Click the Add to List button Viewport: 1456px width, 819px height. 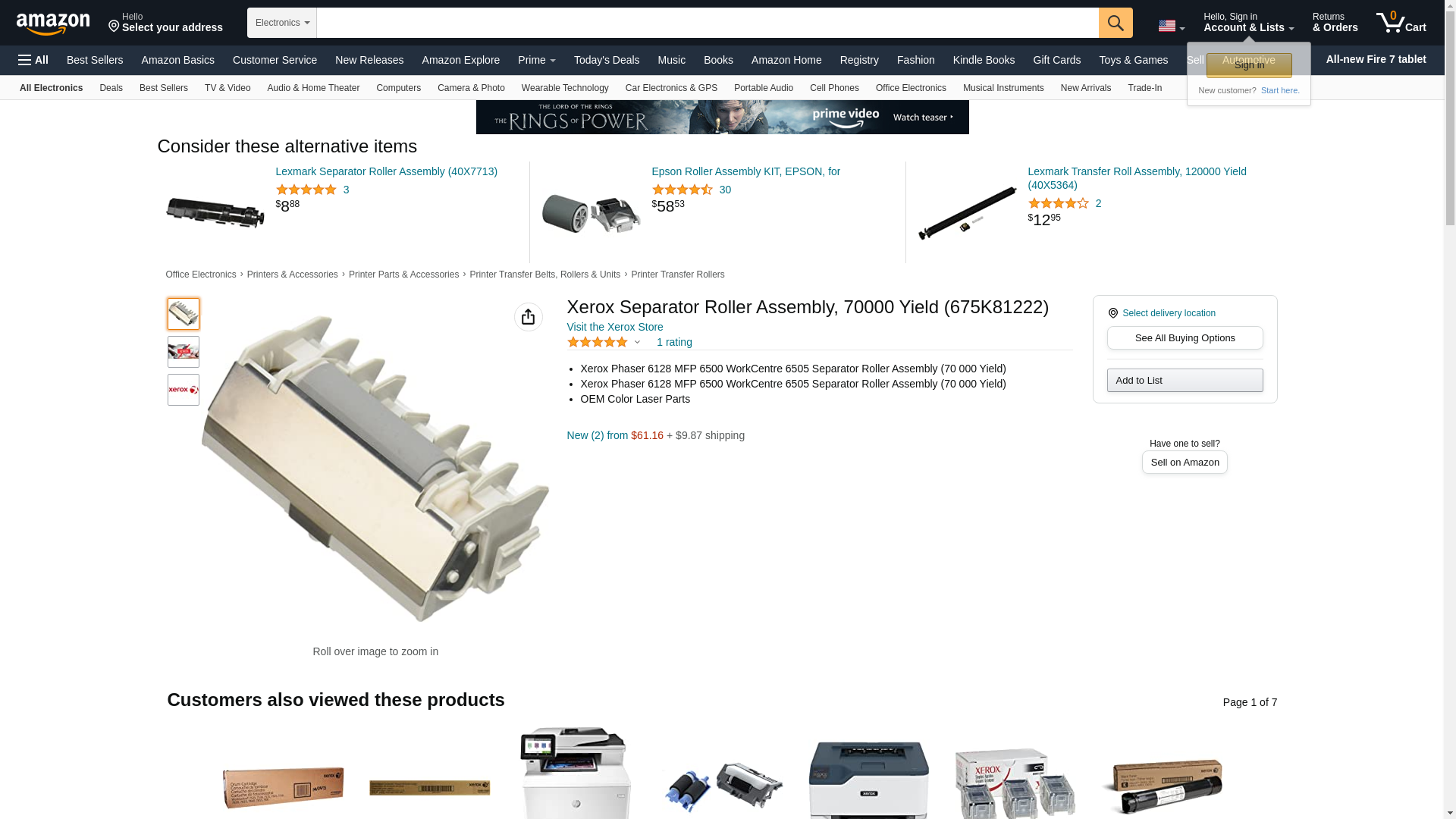coord(1185,381)
